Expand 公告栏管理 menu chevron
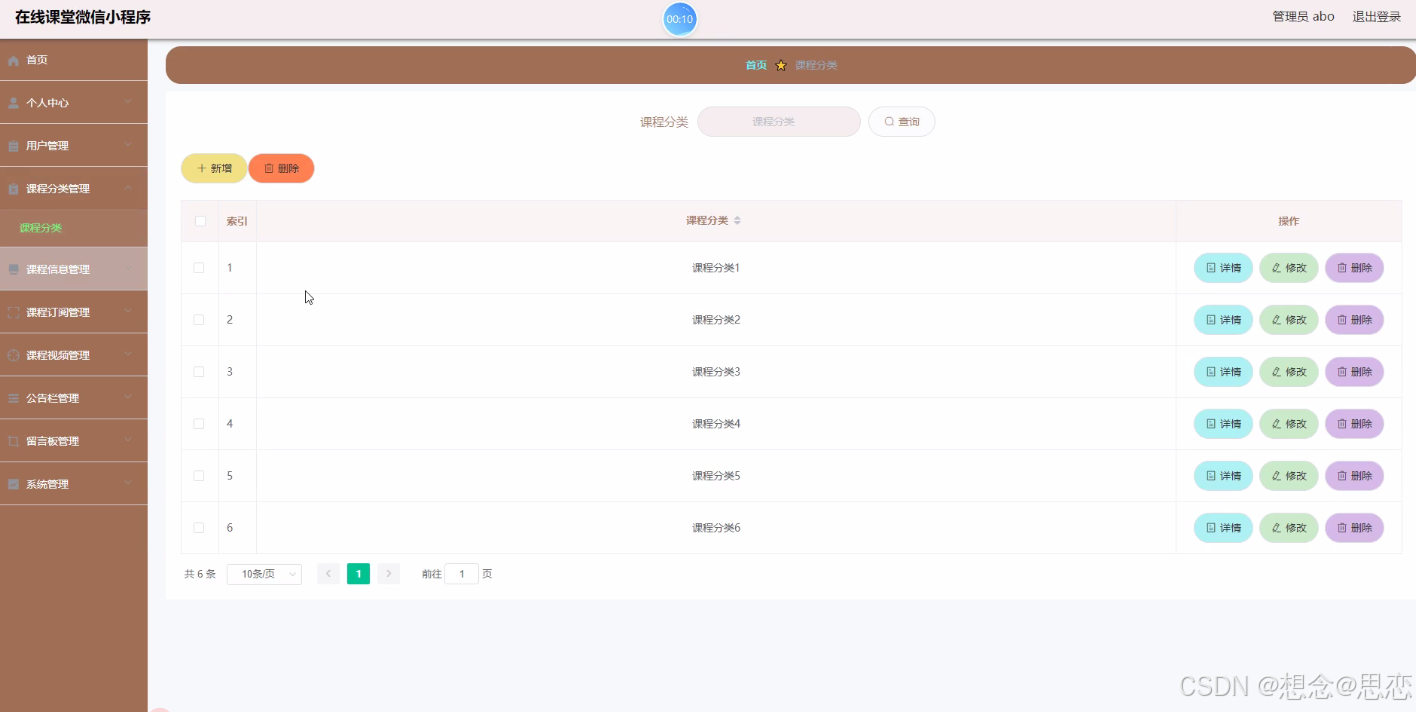The width and height of the screenshot is (1416, 712). point(128,398)
